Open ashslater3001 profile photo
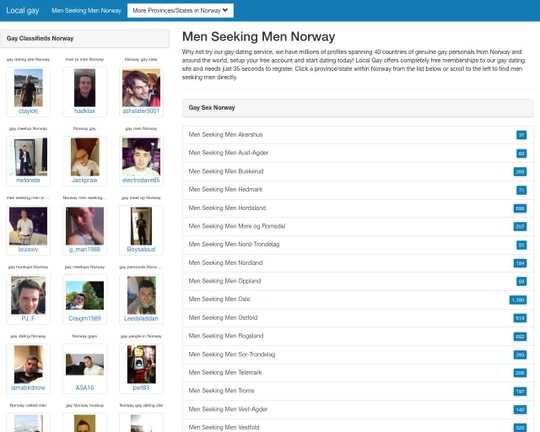The image size is (540, 432). [x=141, y=88]
